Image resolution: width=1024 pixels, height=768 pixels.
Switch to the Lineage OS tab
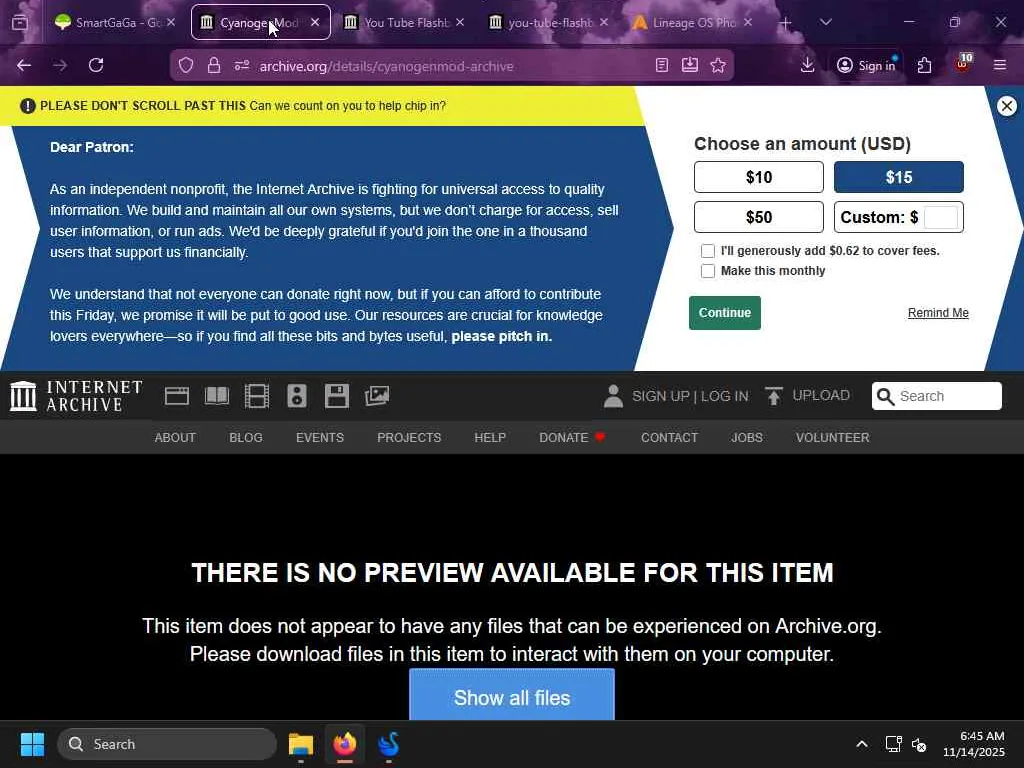694,23
